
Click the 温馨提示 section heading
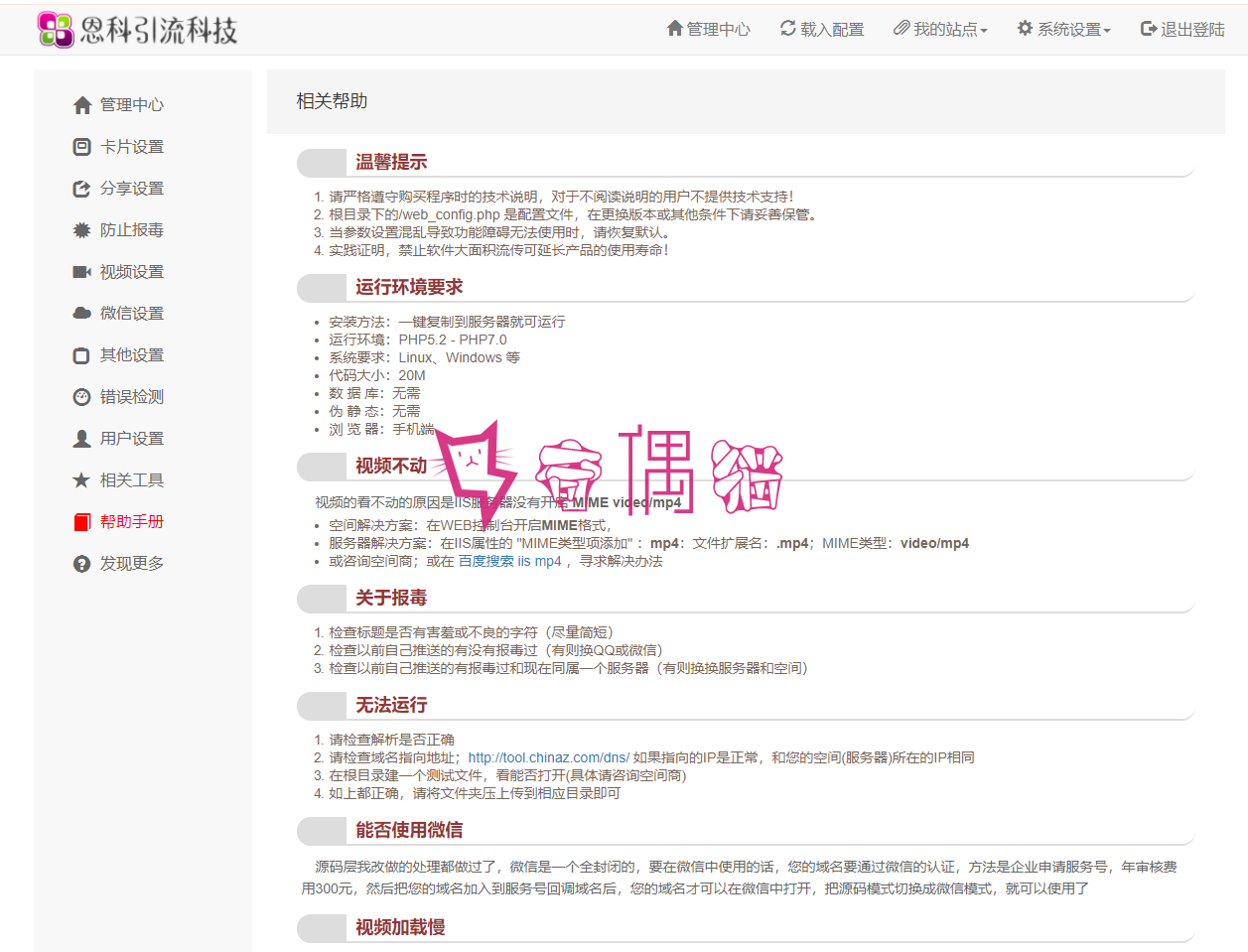coord(391,163)
